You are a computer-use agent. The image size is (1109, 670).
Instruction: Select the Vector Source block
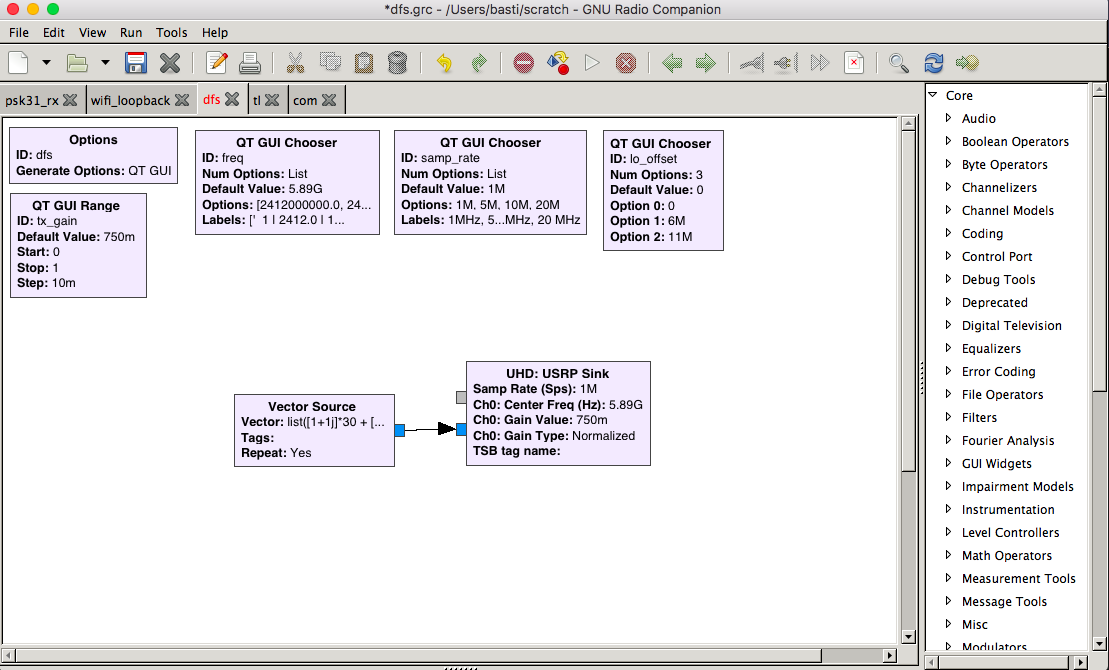point(312,430)
